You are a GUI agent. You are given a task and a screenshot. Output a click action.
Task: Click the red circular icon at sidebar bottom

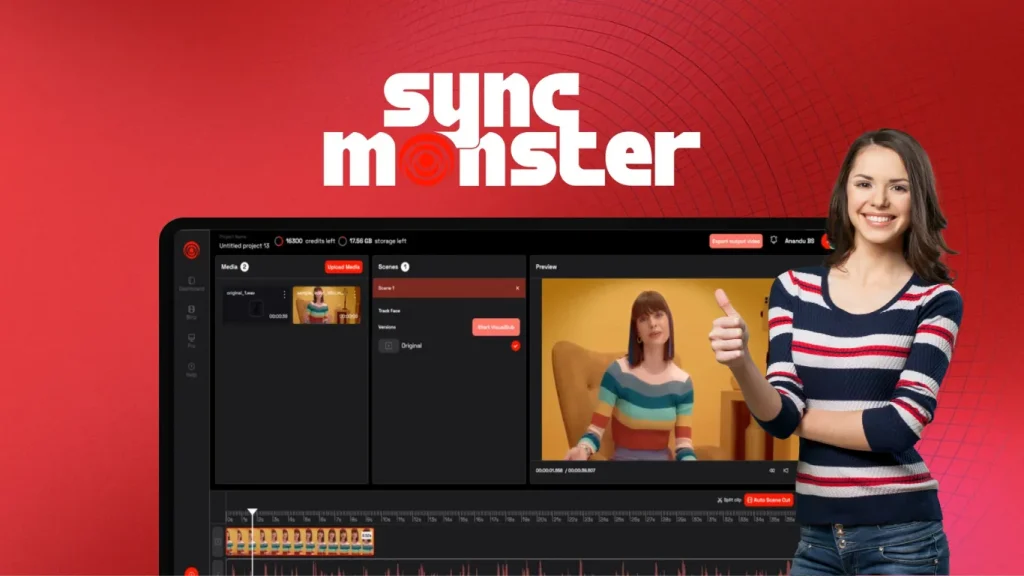pyautogui.click(x=191, y=572)
